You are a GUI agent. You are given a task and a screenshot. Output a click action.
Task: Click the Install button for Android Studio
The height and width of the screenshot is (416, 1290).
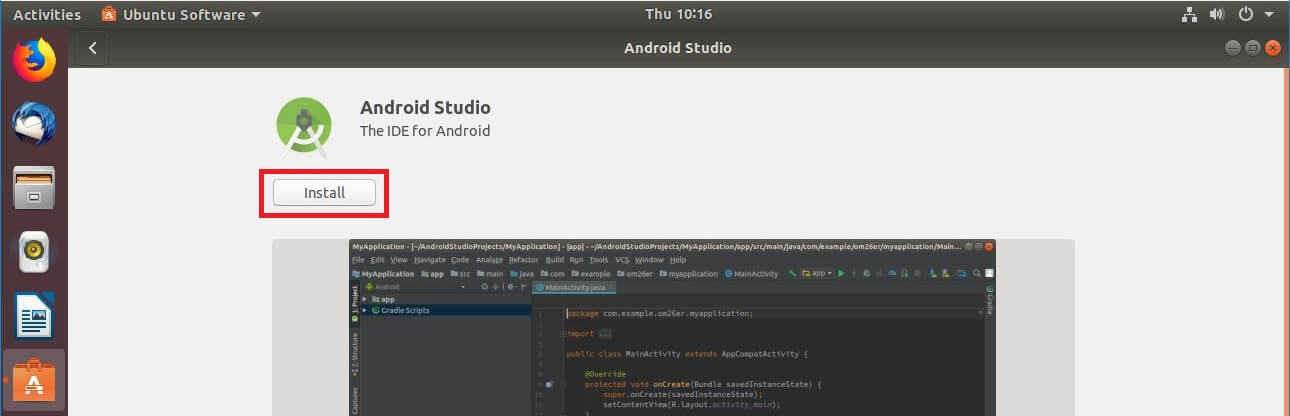pyautogui.click(x=324, y=193)
